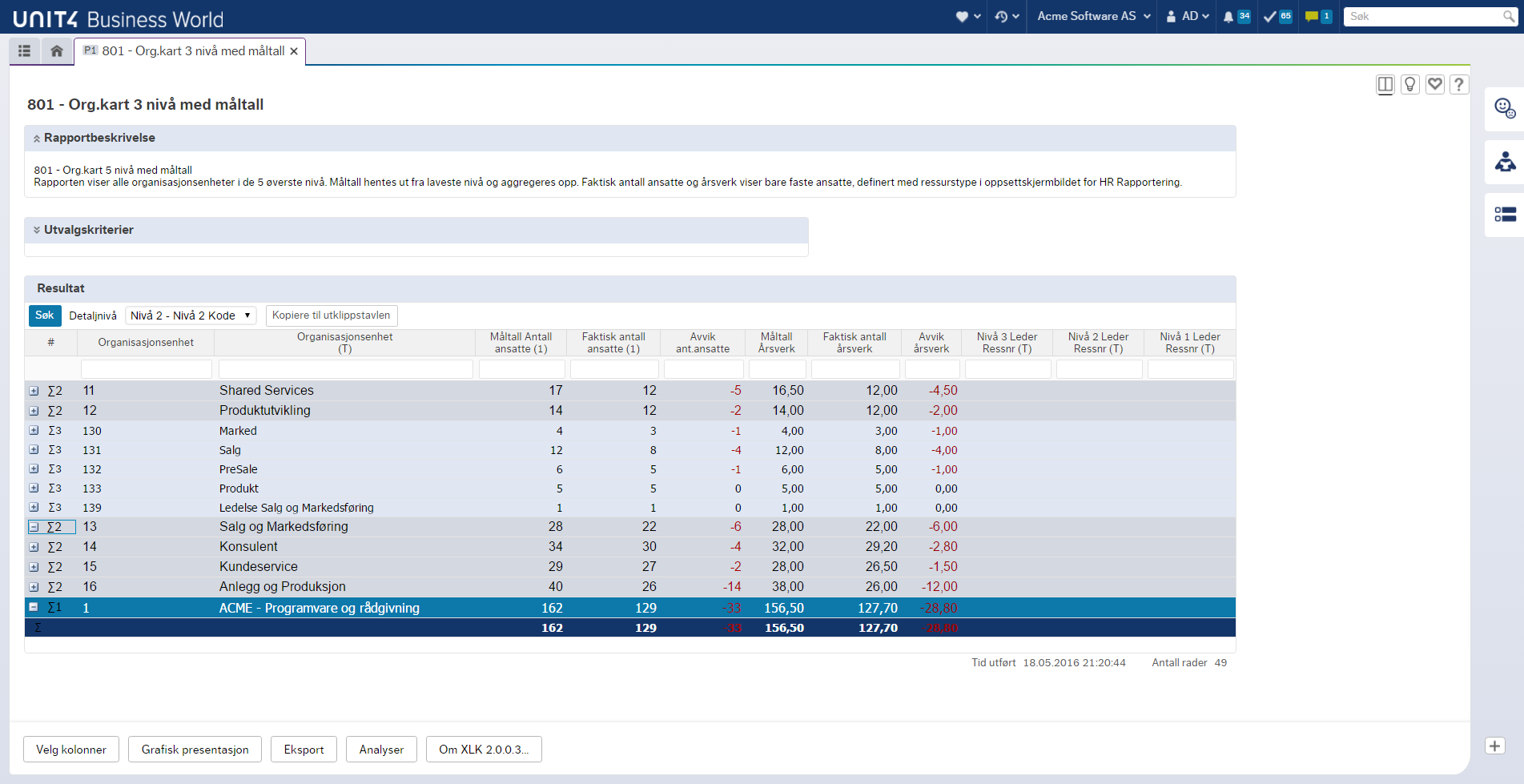
Task: Click filter field under Organisasjonsenhet code column
Action: (147, 369)
